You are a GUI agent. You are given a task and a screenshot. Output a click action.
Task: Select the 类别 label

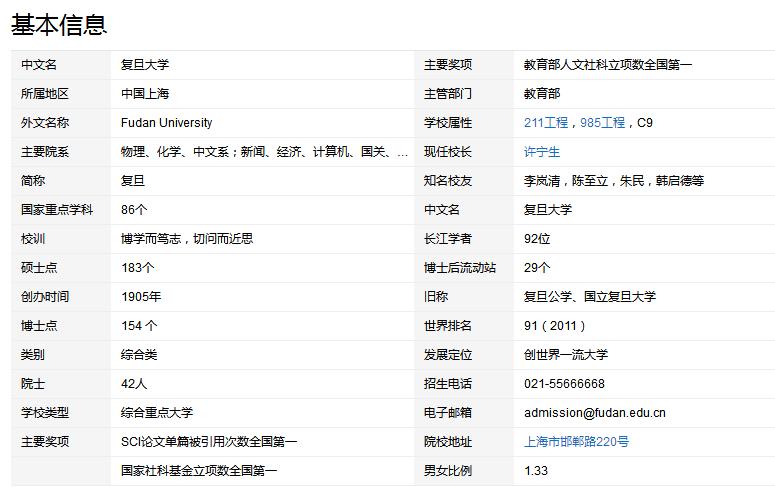coord(33,354)
